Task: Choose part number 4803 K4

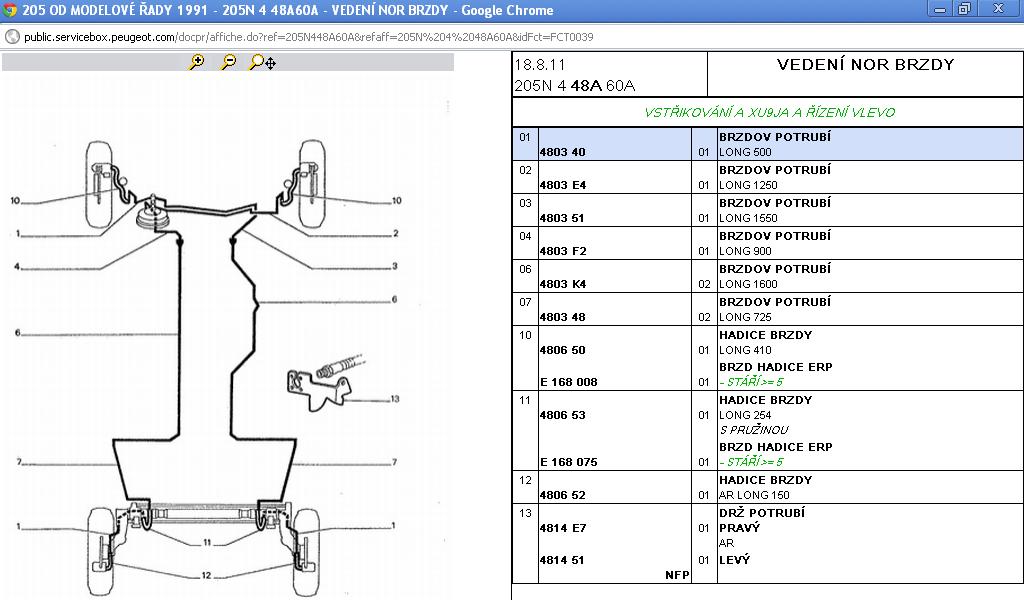Action: tap(562, 284)
